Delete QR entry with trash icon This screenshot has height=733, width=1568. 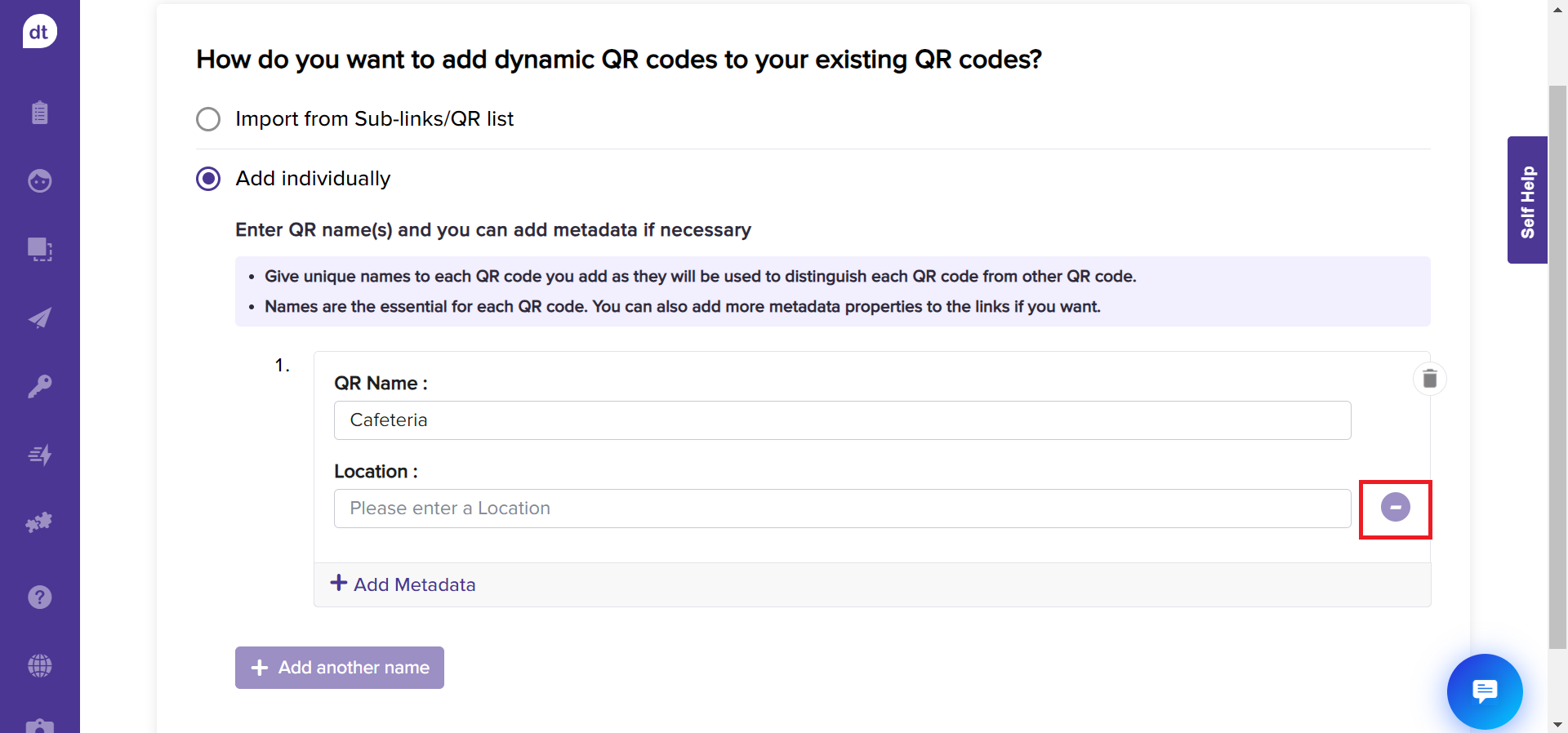1429,379
